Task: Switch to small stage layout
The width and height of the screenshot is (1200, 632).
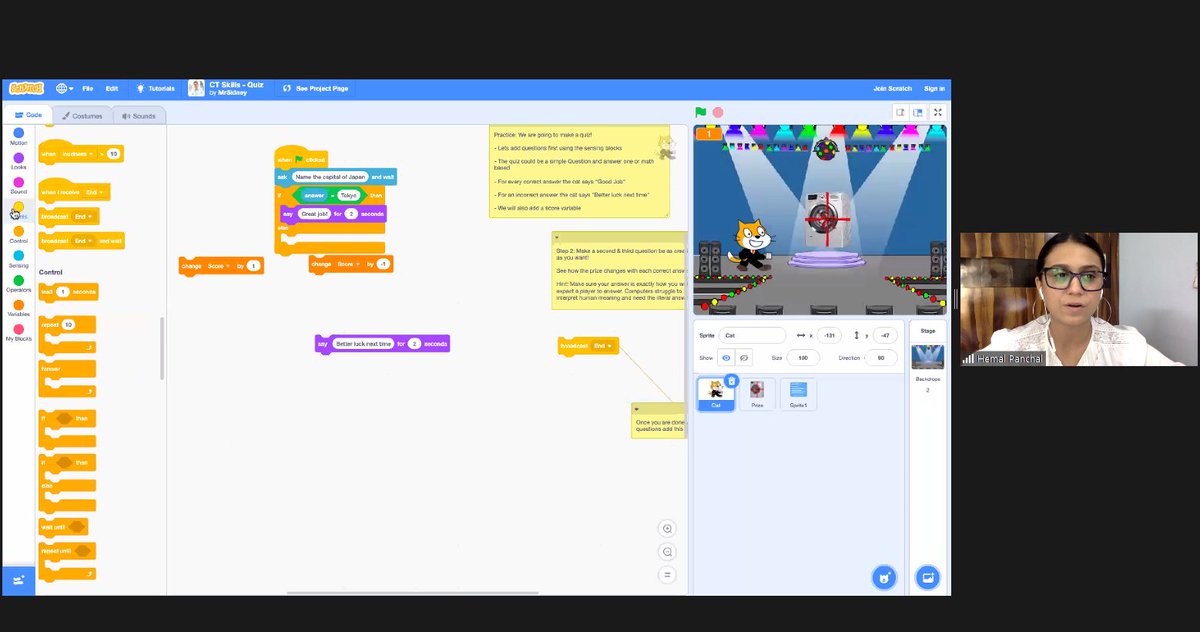Action: 900,112
